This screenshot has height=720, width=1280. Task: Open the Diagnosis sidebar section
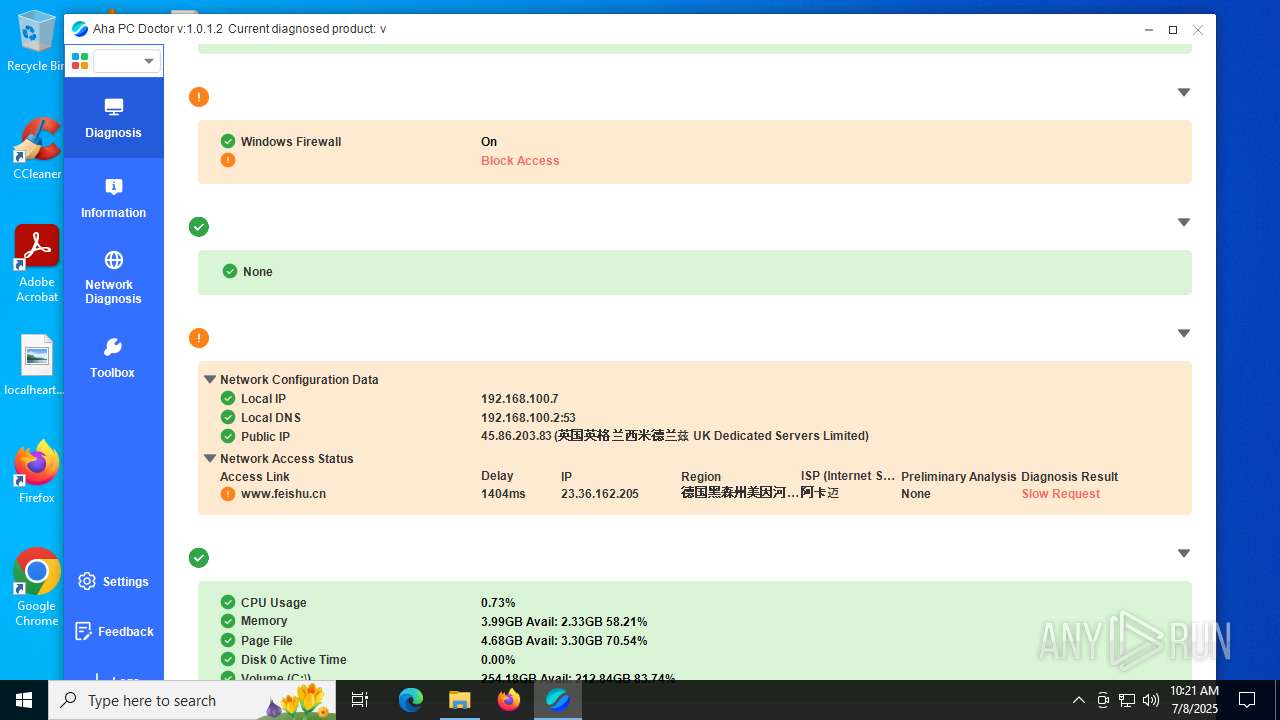click(113, 118)
